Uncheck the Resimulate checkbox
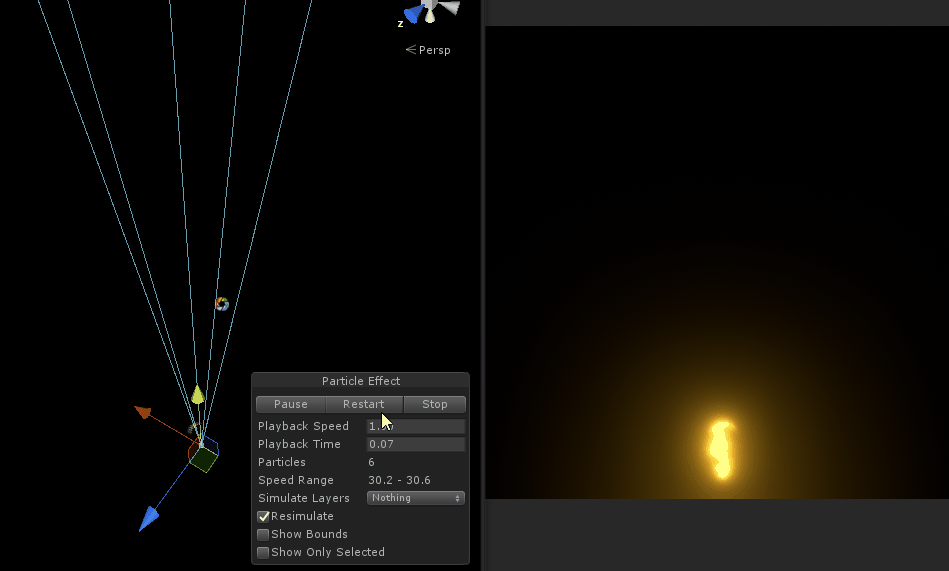This screenshot has height=571, width=949. (x=264, y=516)
